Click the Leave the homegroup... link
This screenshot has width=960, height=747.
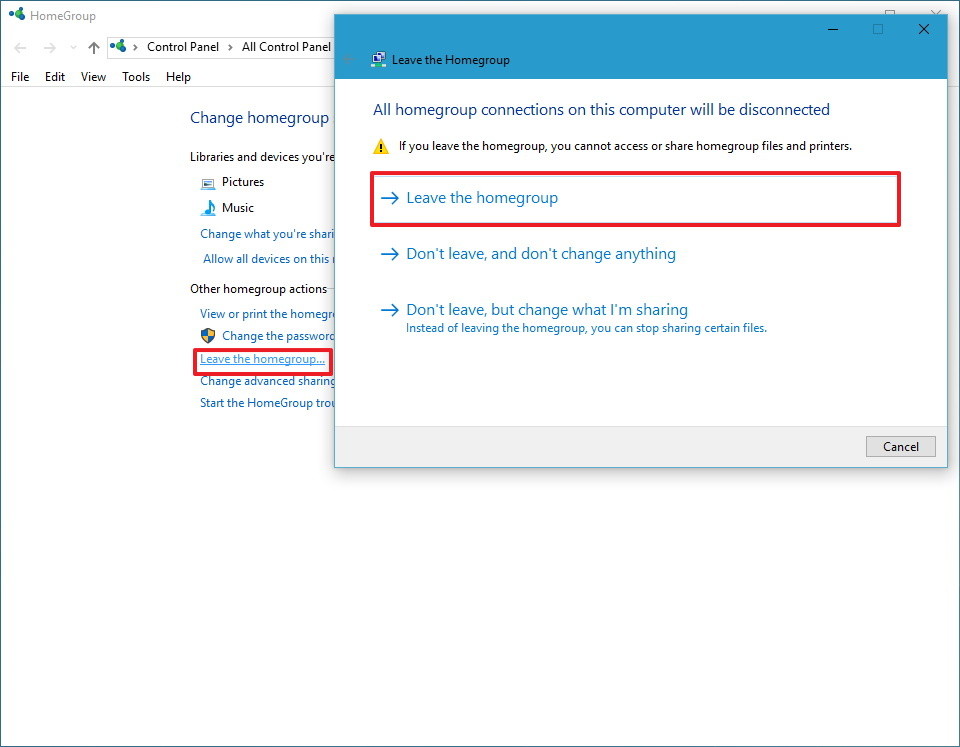pyautogui.click(x=262, y=359)
